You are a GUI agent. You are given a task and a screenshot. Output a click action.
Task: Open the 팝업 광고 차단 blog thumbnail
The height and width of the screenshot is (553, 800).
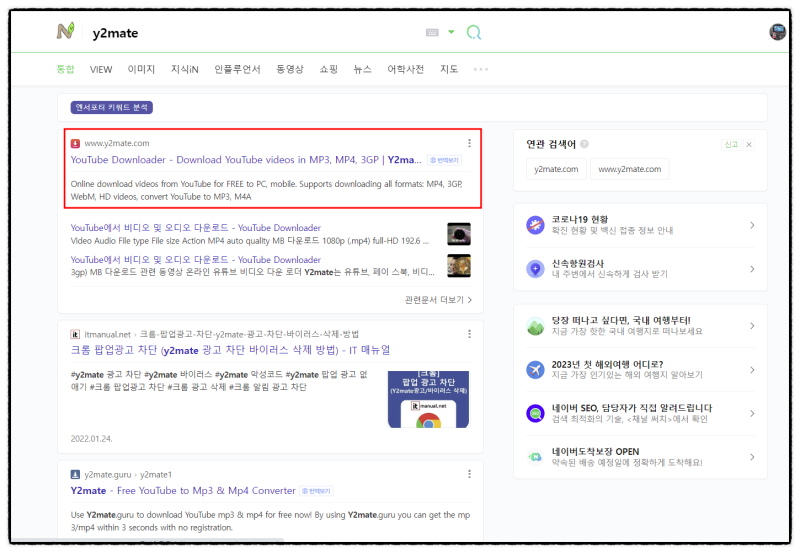tap(428, 399)
